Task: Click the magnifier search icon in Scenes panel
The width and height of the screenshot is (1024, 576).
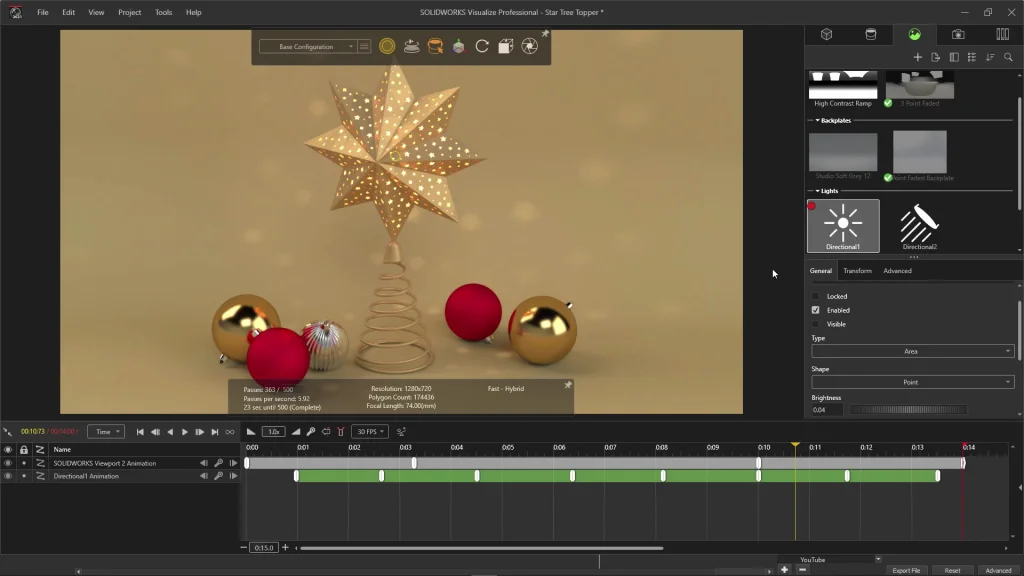Action: pyautogui.click(x=1008, y=57)
